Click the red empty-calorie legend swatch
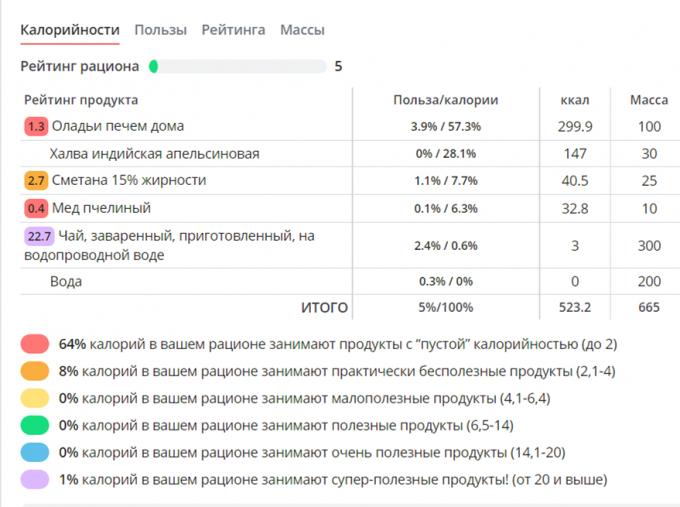Viewport: 680px width, 507px height. [x=35, y=344]
